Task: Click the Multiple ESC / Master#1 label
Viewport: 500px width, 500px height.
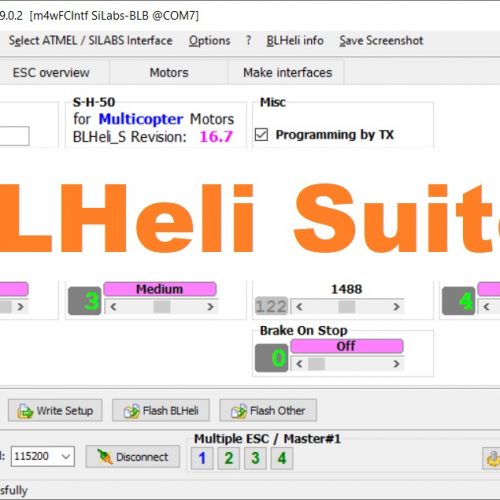Action: coord(267,439)
